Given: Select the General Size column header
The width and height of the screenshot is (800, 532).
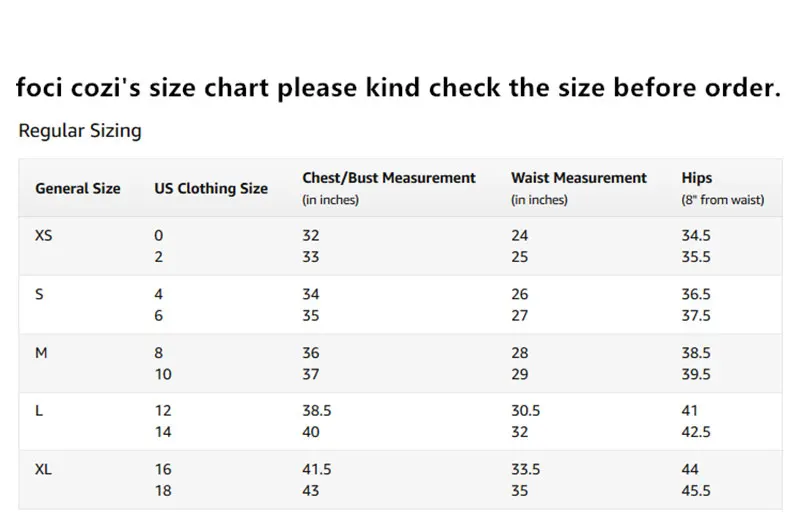Looking at the screenshot, I should 78,188.
